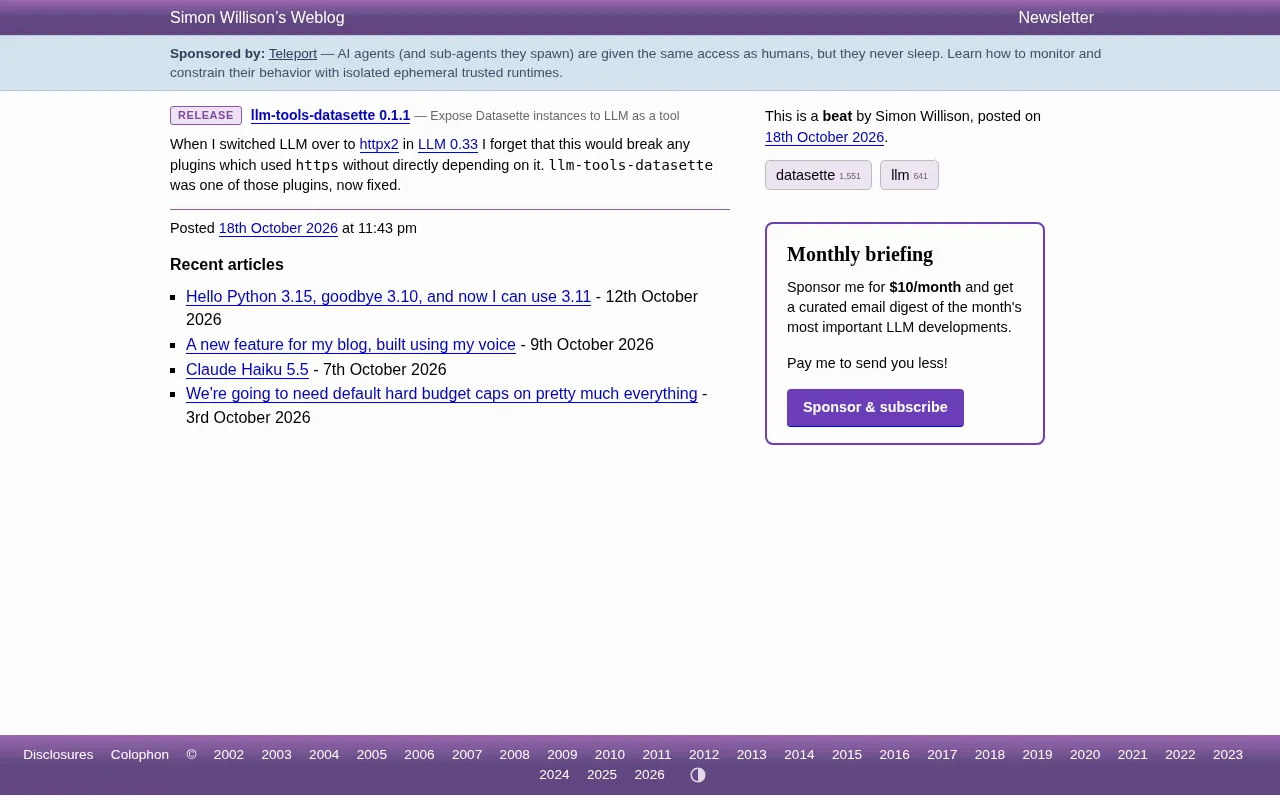Toggle the dark mode half-circle icon
This screenshot has height=800, width=1280.
pos(698,775)
